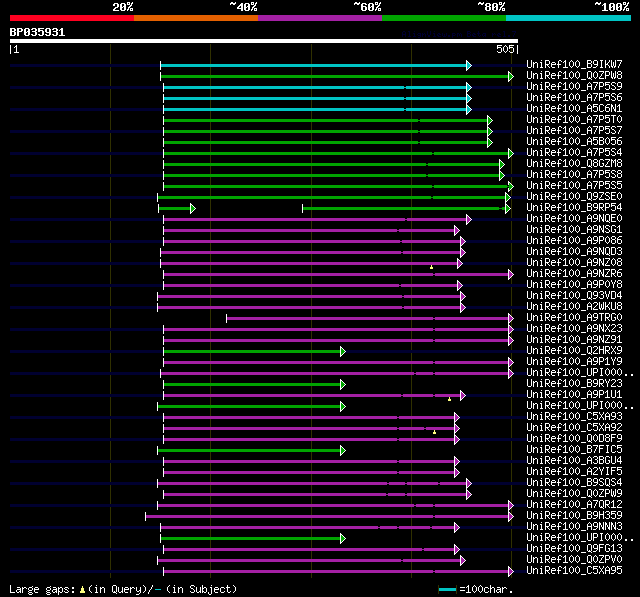The height and width of the screenshot is (597, 640).
Task: Click the arrowhead on UniRef100_A9TRG0 row
Action: pos(511,318)
